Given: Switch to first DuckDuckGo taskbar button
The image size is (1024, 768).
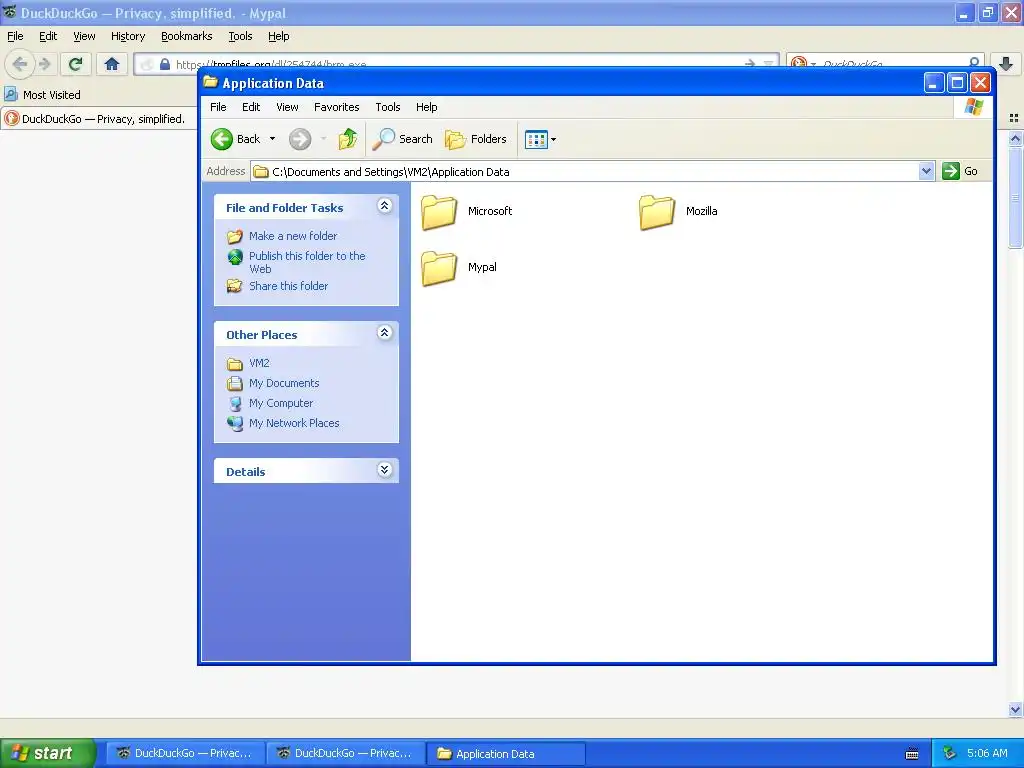Looking at the screenshot, I should pos(185,754).
